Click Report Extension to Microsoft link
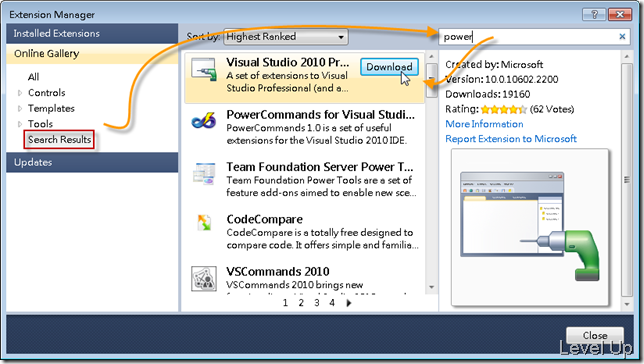644x364 pixels. coord(511,139)
